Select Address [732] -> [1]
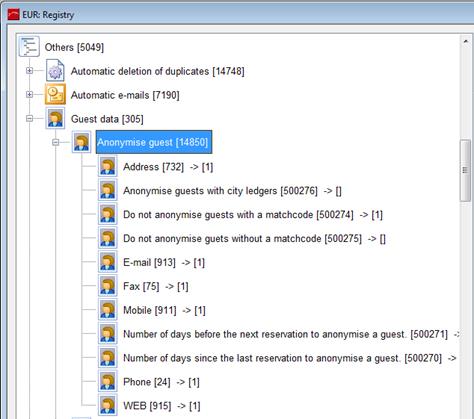The height and width of the screenshot is (419, 474). [x=168, y=167]
